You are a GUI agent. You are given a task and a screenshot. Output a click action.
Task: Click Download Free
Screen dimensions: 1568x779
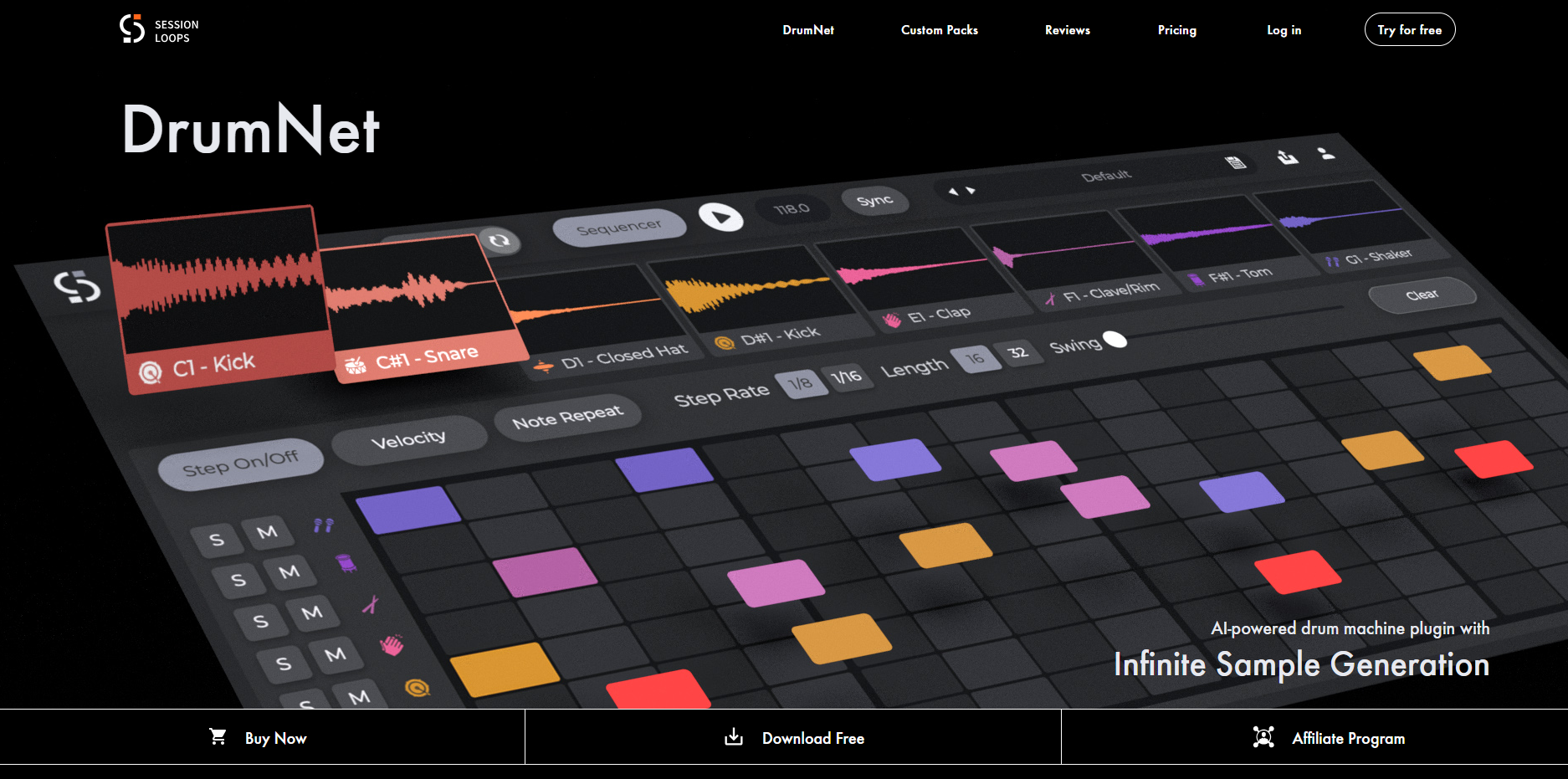793,737
